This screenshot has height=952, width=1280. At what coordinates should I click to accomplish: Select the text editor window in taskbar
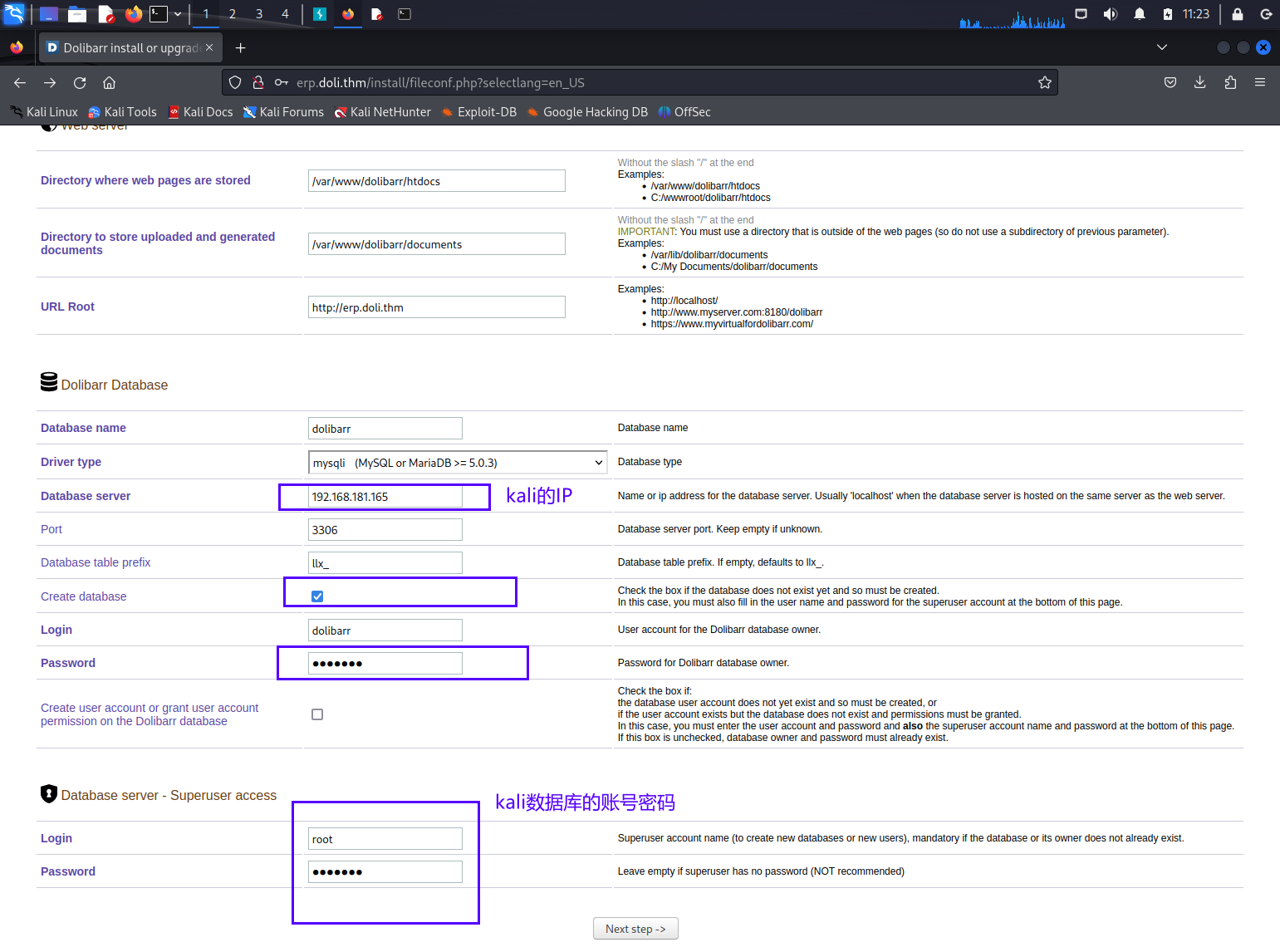[x=376, y=14]
